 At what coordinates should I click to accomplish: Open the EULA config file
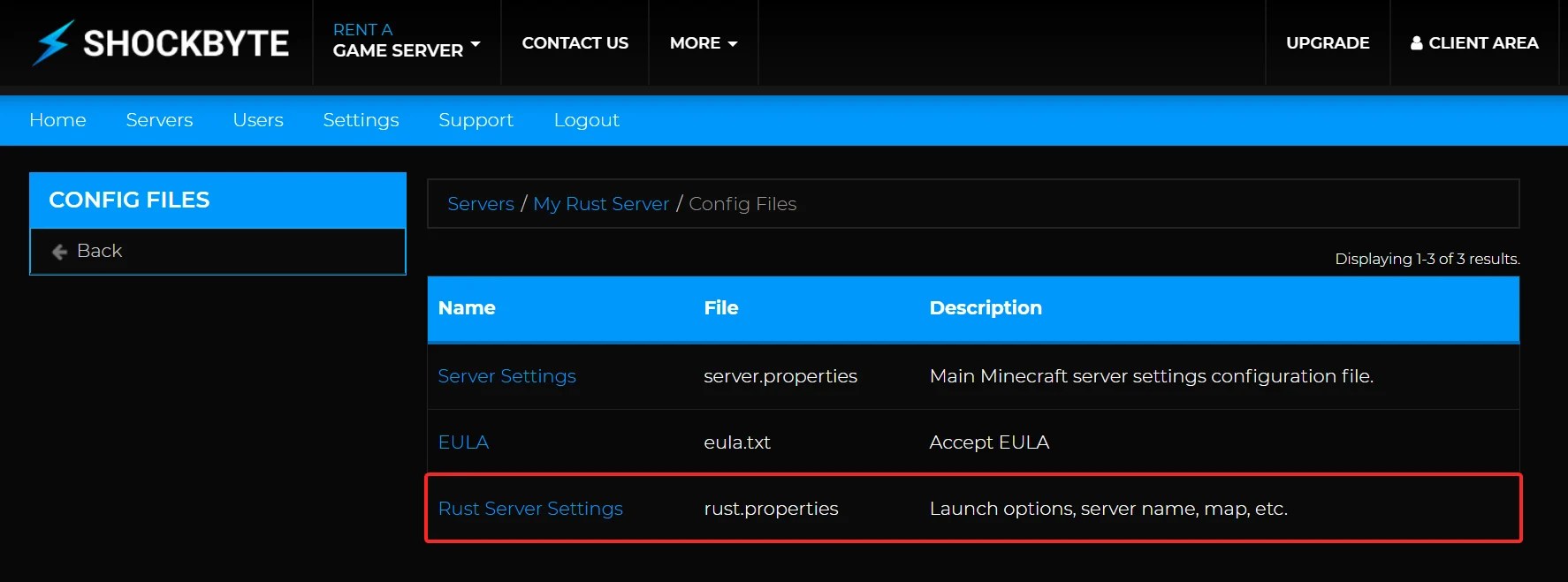pyautogui.click(x=463, y=442)
